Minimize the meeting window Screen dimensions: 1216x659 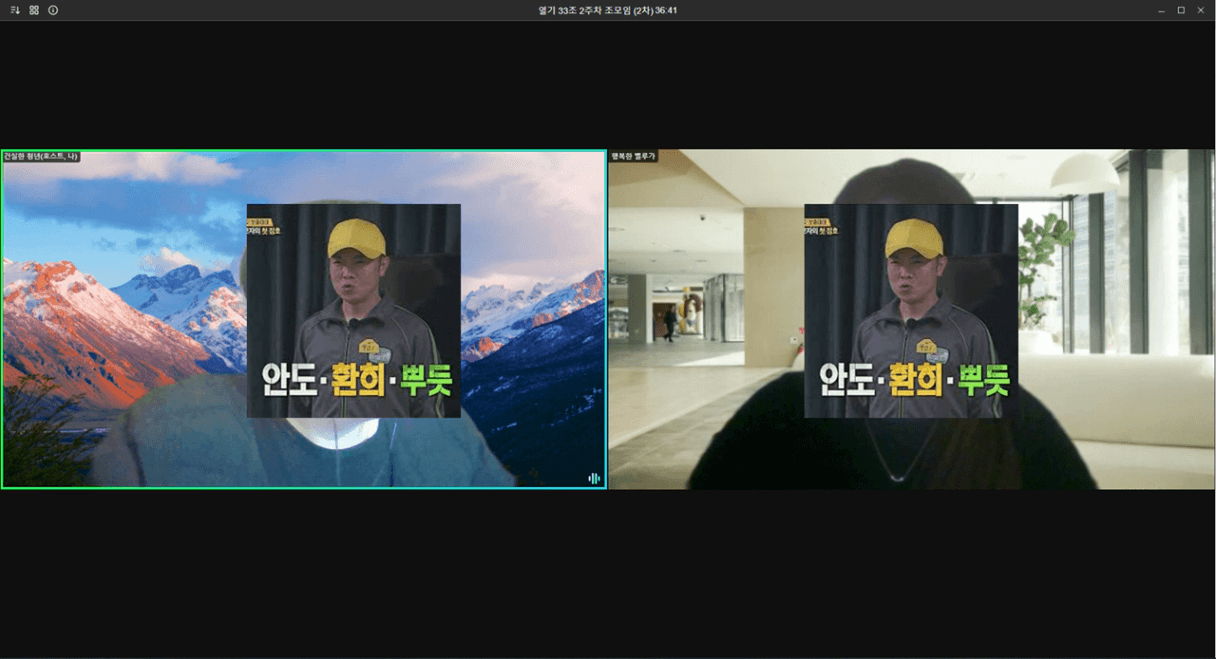coord(1161,10)
